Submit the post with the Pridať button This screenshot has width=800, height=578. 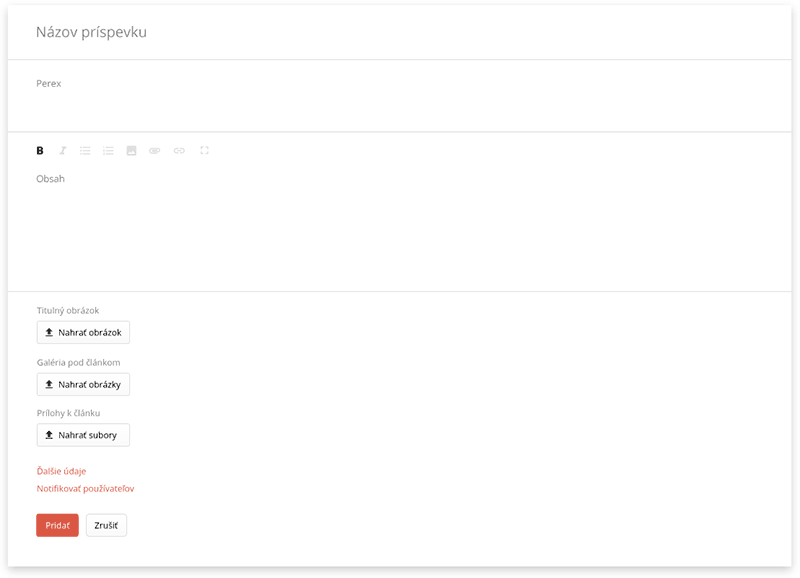[x=57, y=525]
